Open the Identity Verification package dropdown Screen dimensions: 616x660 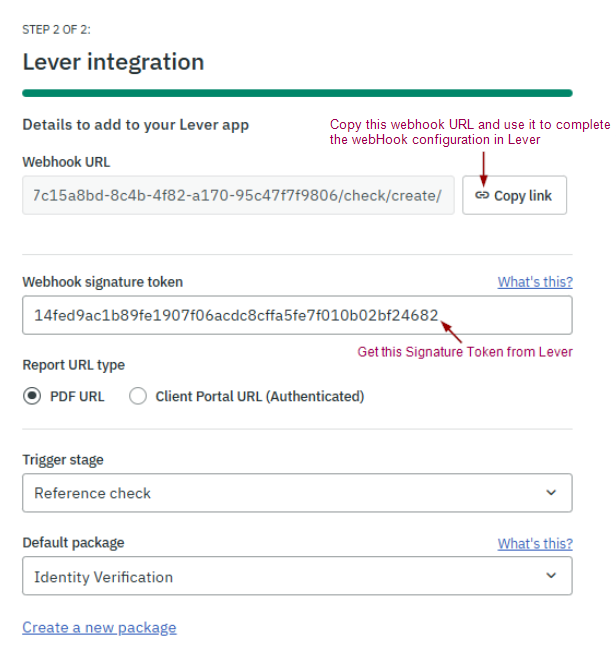point(297,577)
